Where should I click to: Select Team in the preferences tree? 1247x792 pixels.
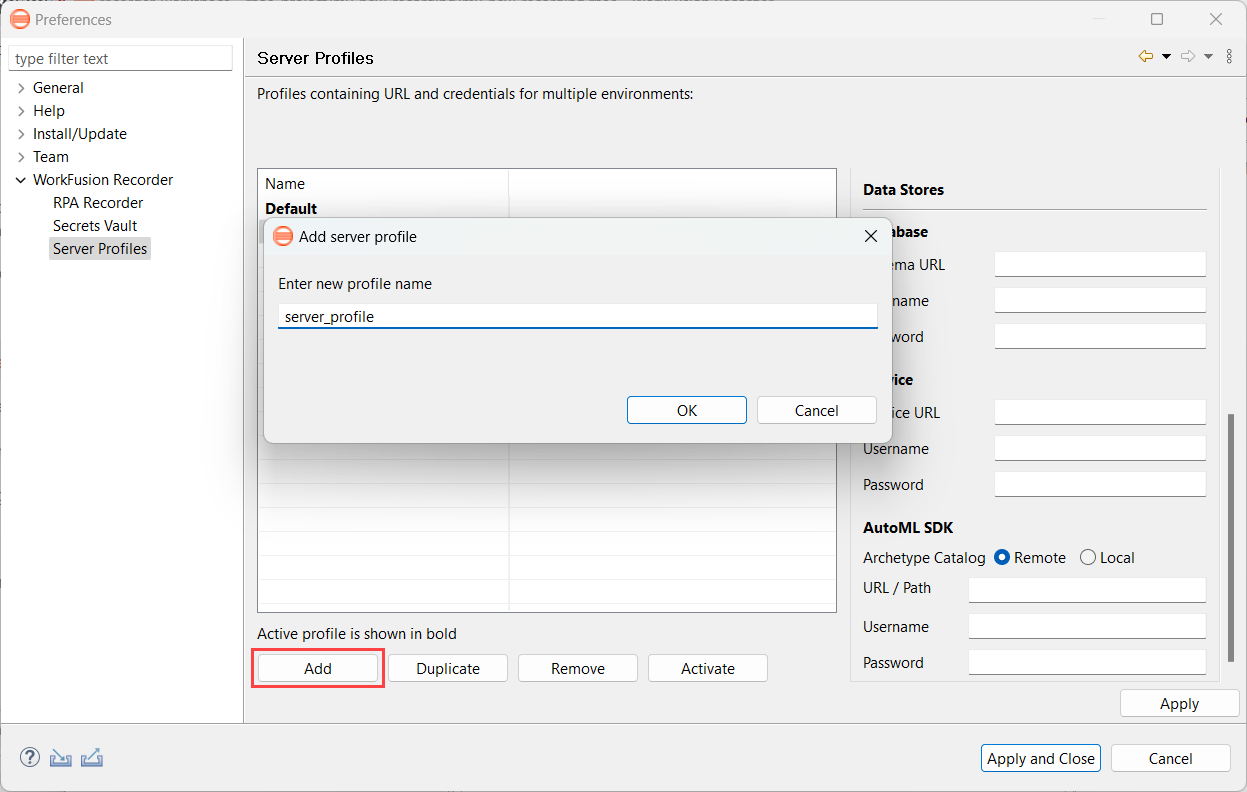tap(51, 157)
